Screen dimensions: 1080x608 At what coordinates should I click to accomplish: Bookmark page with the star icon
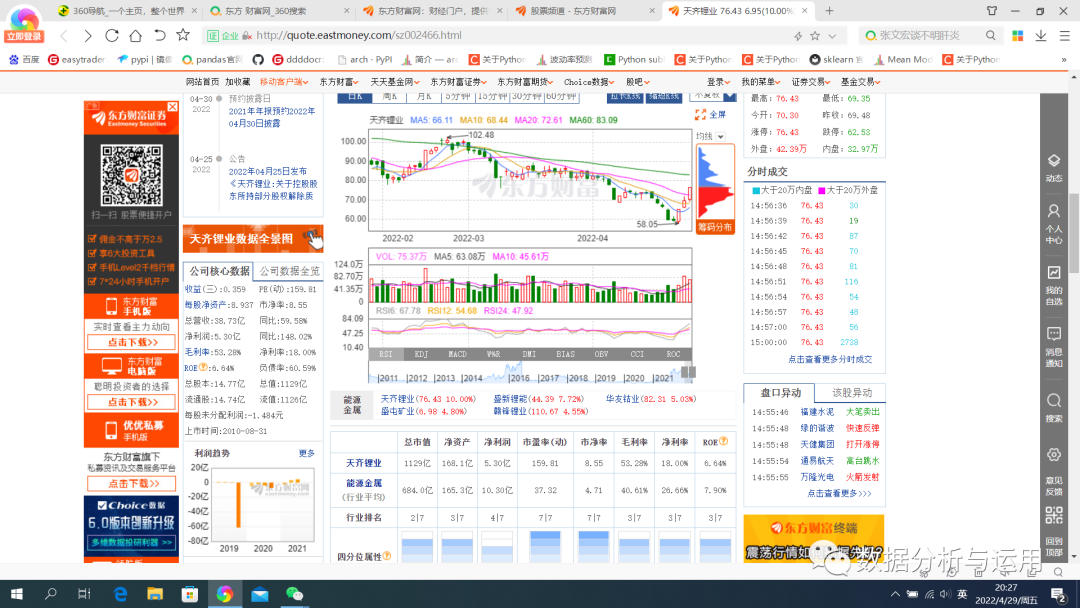point(183,35)
